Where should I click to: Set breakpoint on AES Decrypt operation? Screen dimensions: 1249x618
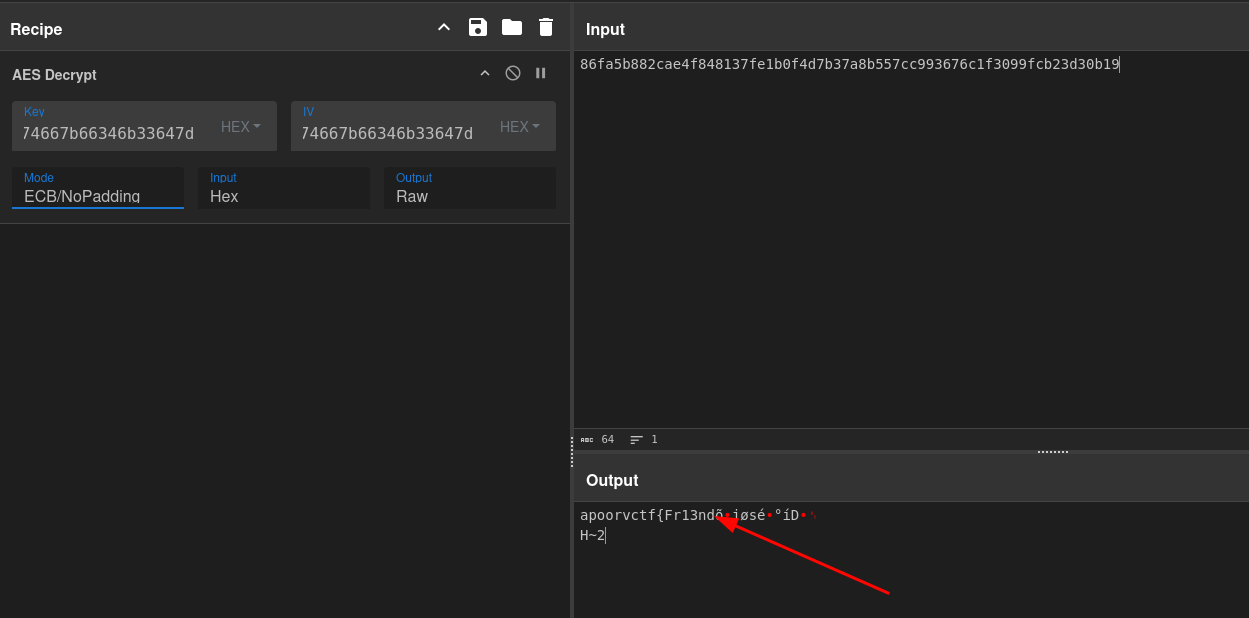tap(541, 73)
